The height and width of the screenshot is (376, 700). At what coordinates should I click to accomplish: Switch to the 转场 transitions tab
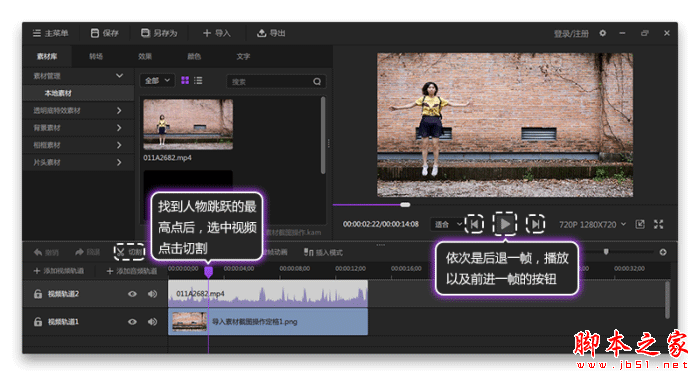(96, 57)
